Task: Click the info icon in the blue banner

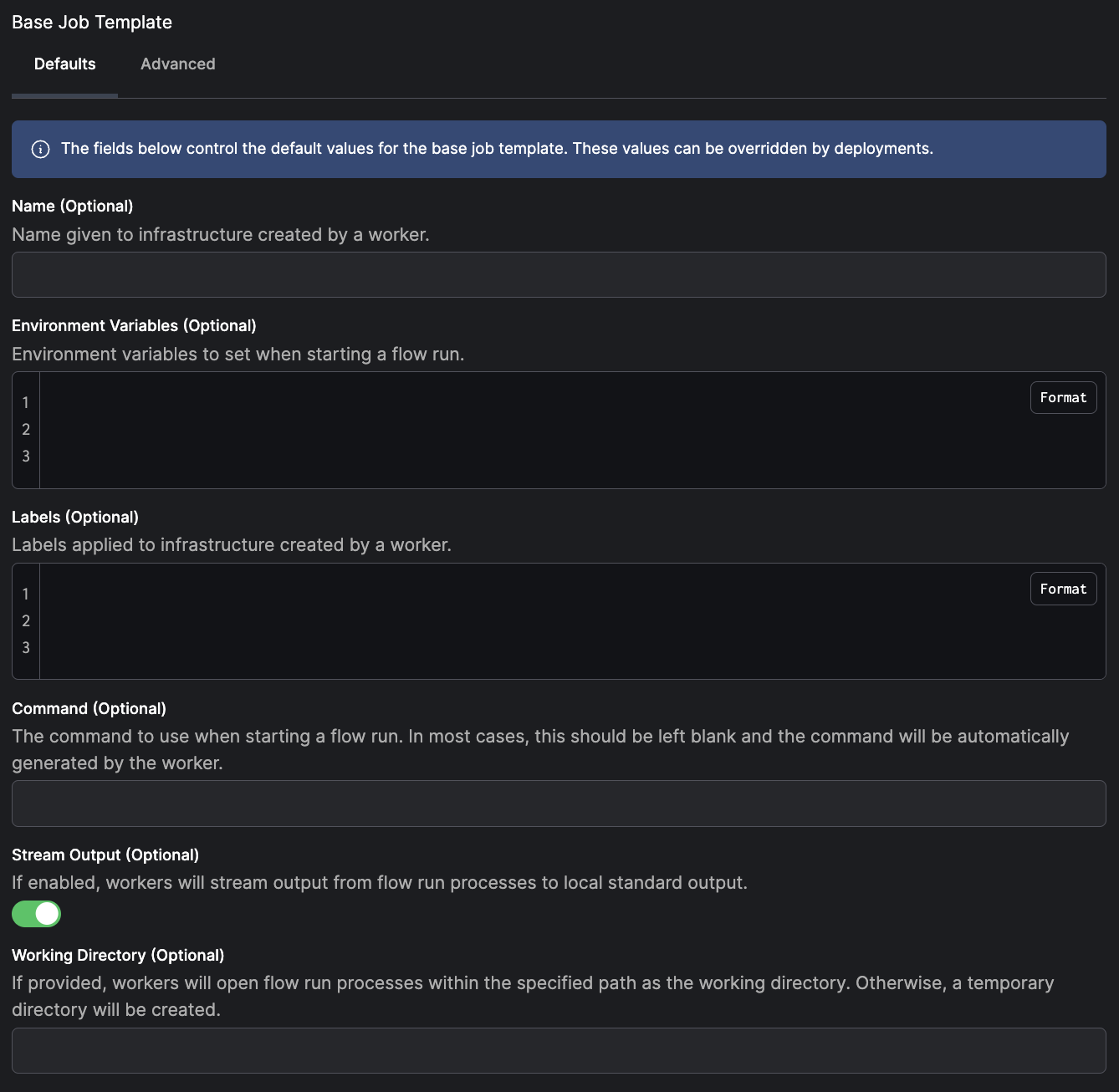Action: (x=40, y=149)
